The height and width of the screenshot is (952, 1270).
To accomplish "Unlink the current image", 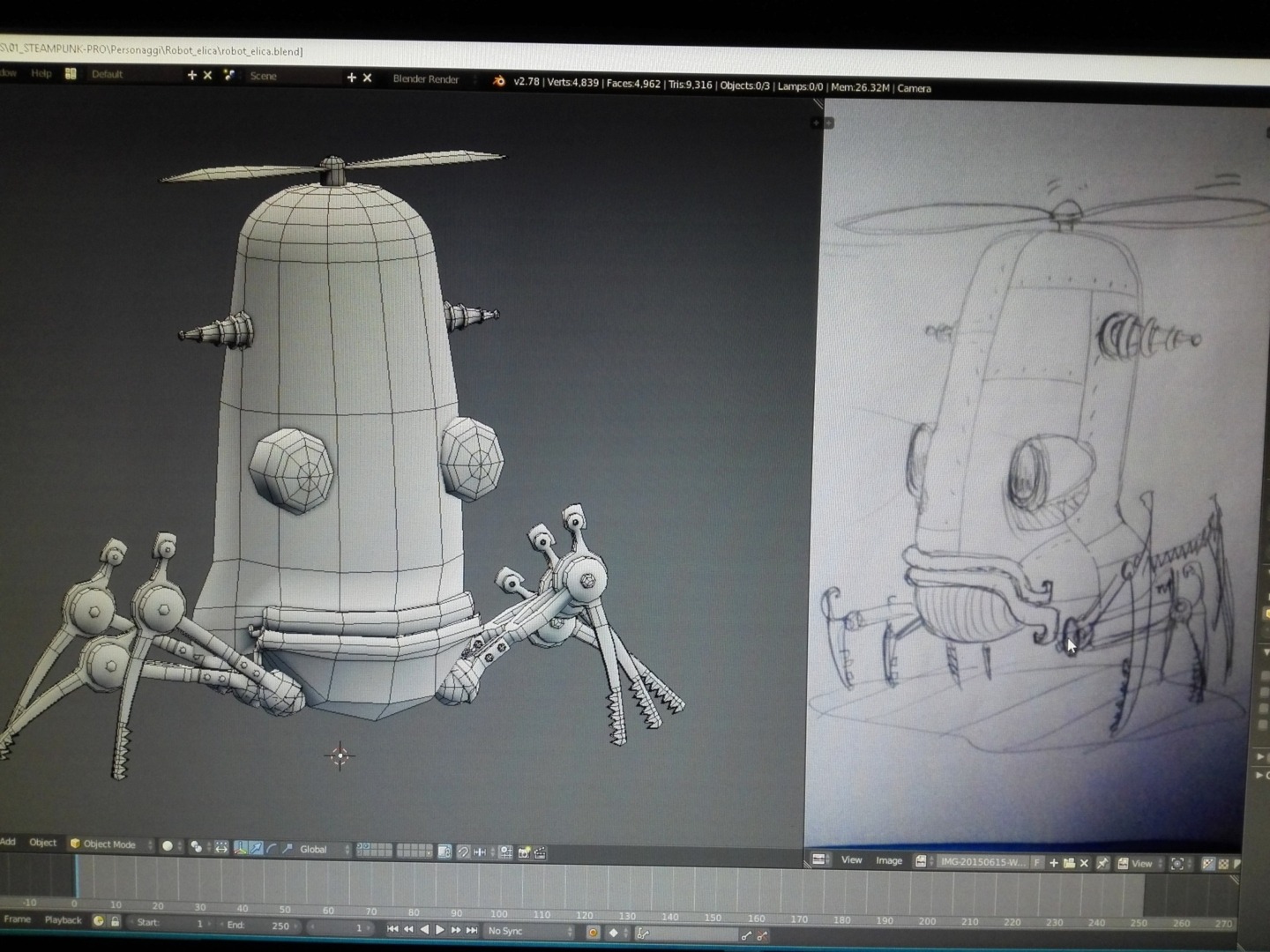I will coord(1085,864).
